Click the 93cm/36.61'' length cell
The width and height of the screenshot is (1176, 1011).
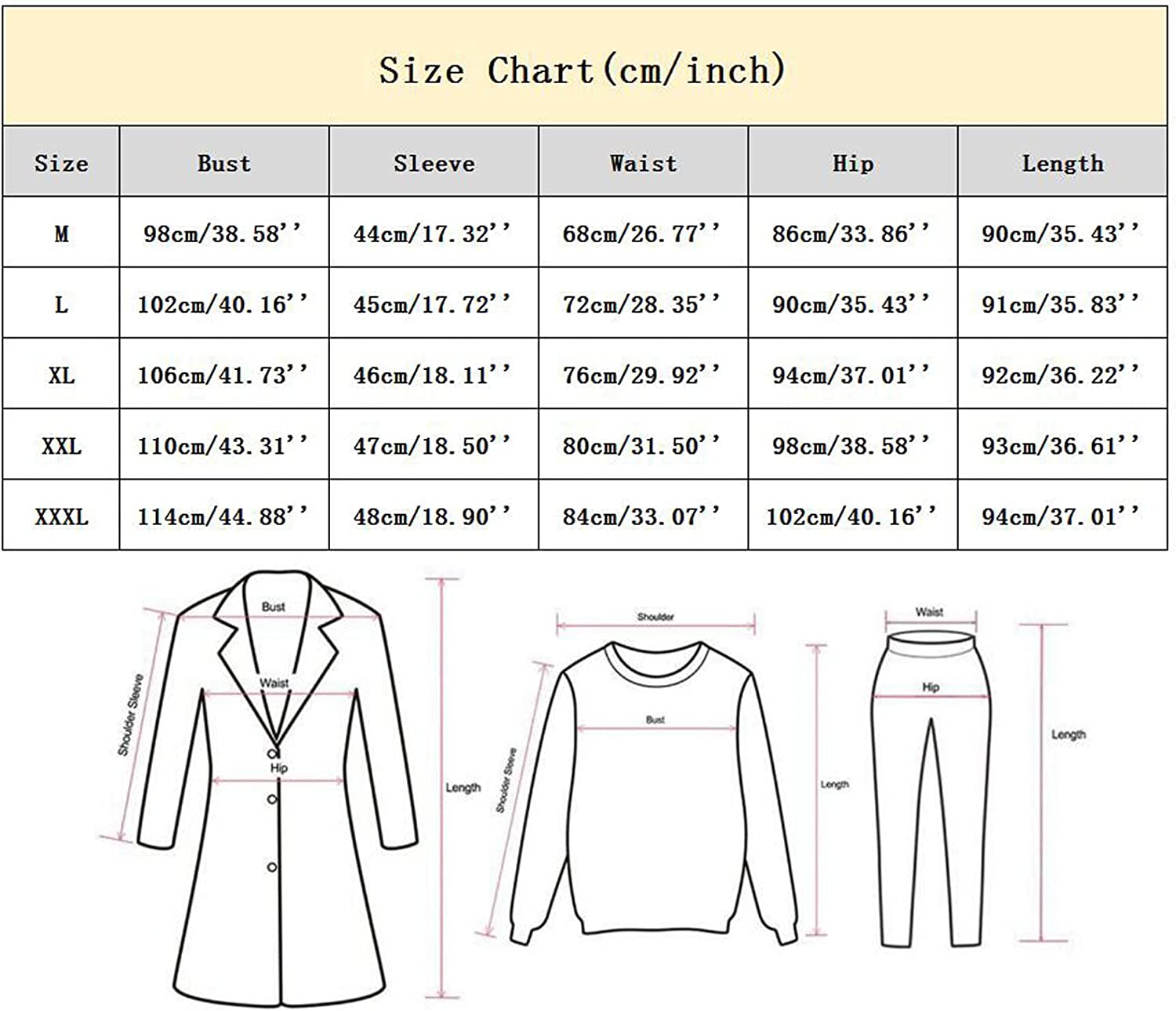pyautogui.click(x=1062, y=446)
